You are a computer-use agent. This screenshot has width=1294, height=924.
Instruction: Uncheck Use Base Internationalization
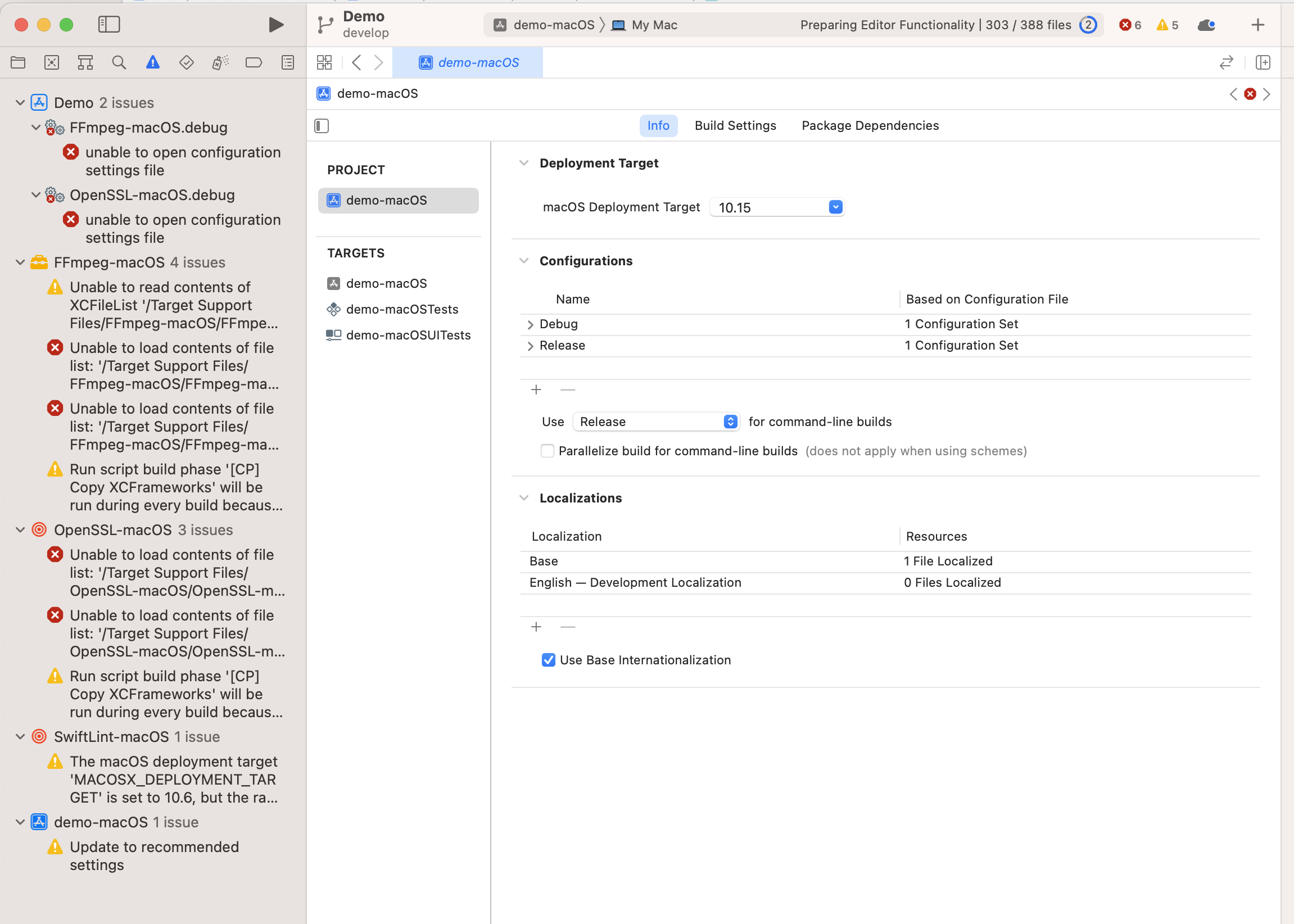click(548, 659)
